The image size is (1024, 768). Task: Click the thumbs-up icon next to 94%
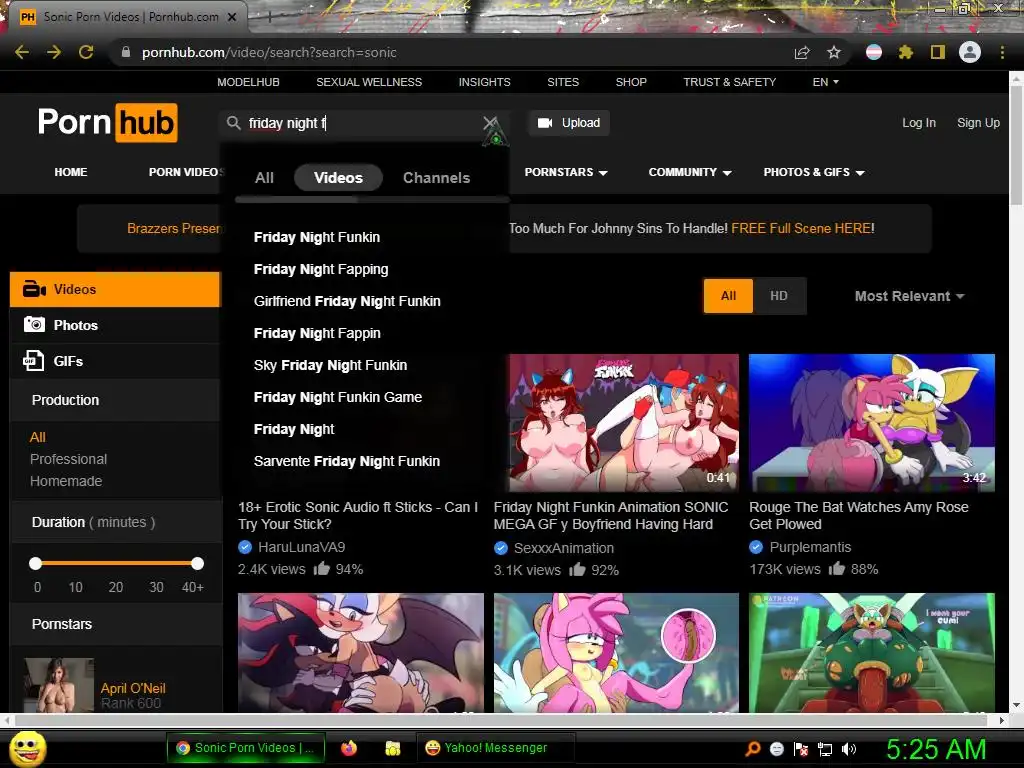(x=321, y=568)
